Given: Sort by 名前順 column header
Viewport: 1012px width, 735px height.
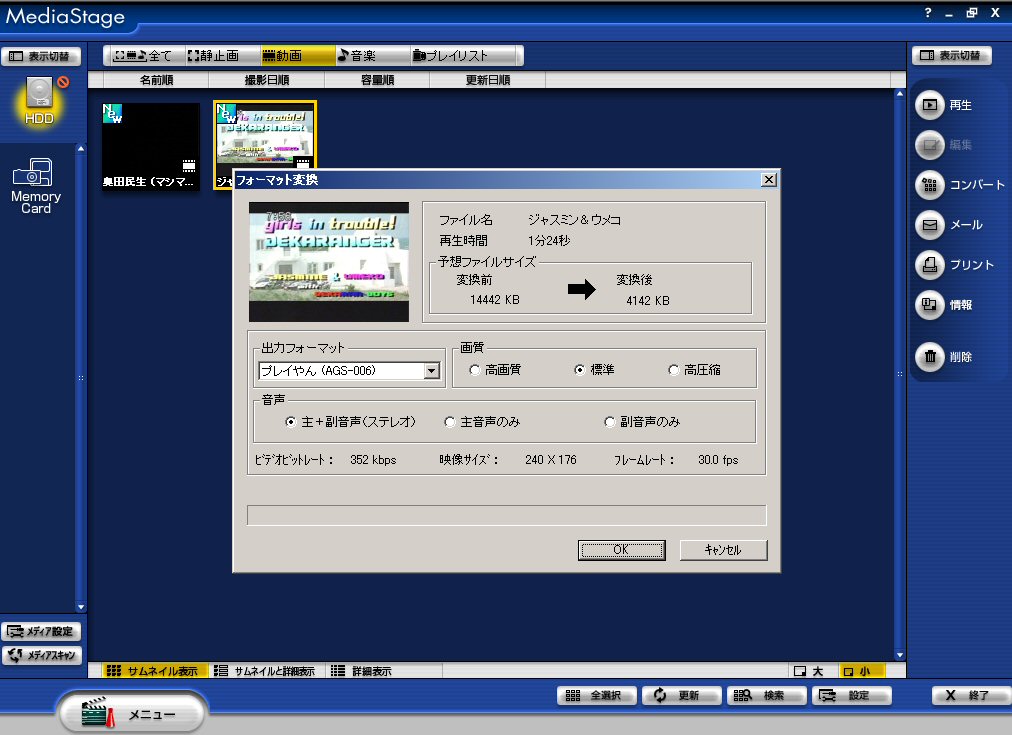Looking at the screenshot, I should (x=156, y=80).
